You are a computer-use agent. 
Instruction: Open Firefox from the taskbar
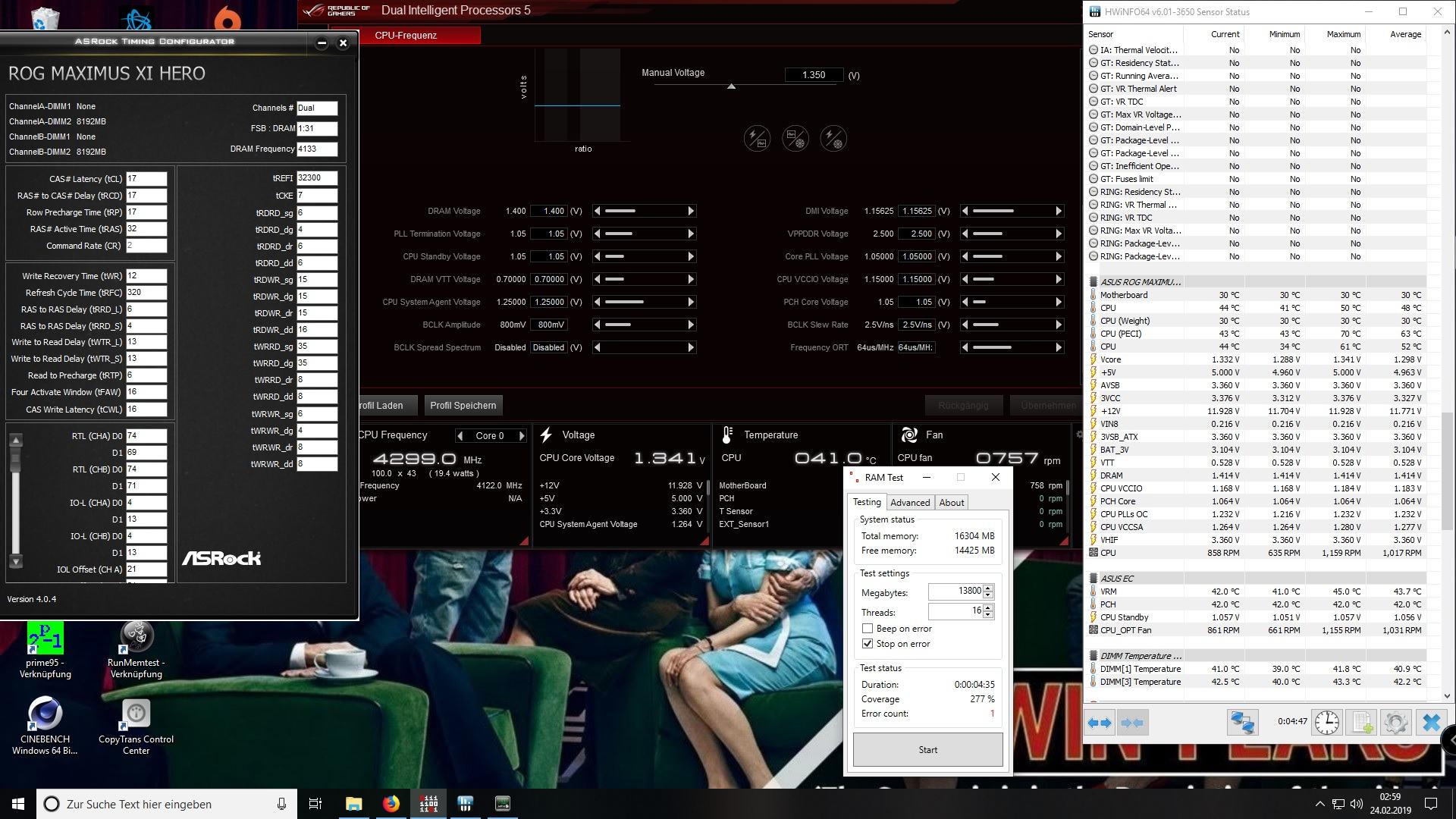391,804
